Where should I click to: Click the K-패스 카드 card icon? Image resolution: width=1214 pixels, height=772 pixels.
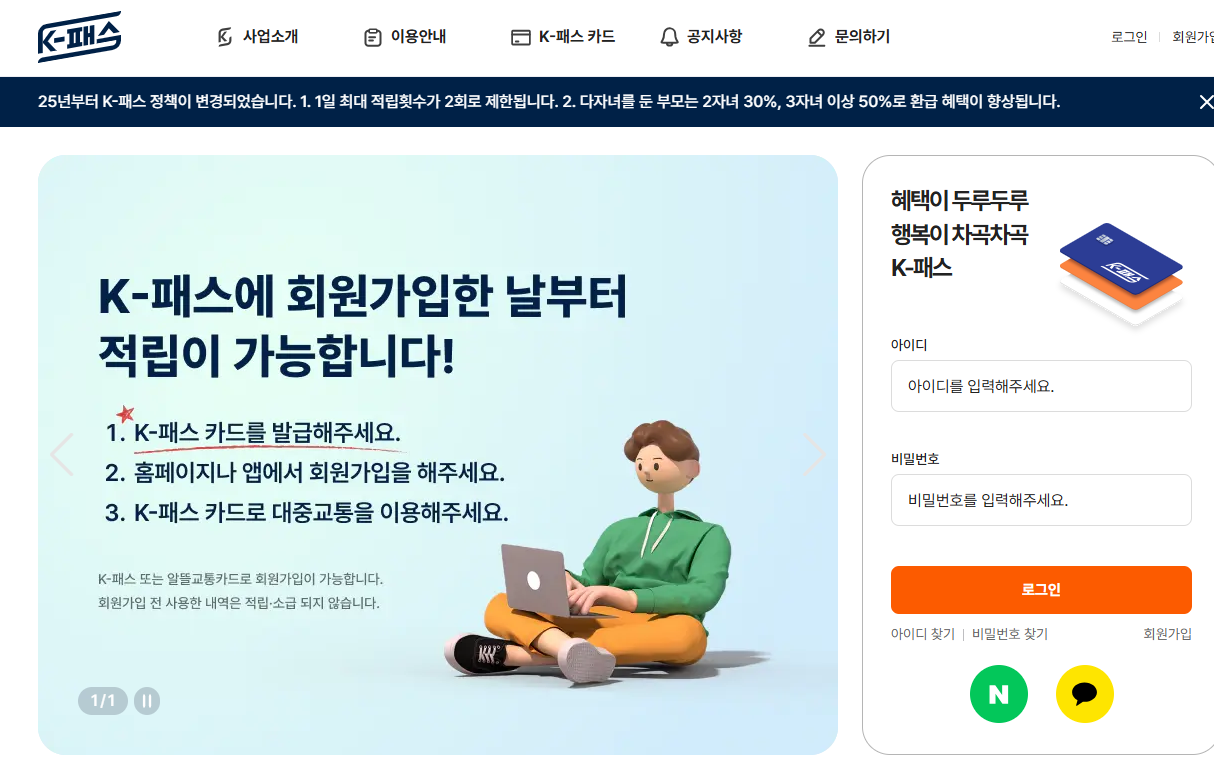coord(520,38)
